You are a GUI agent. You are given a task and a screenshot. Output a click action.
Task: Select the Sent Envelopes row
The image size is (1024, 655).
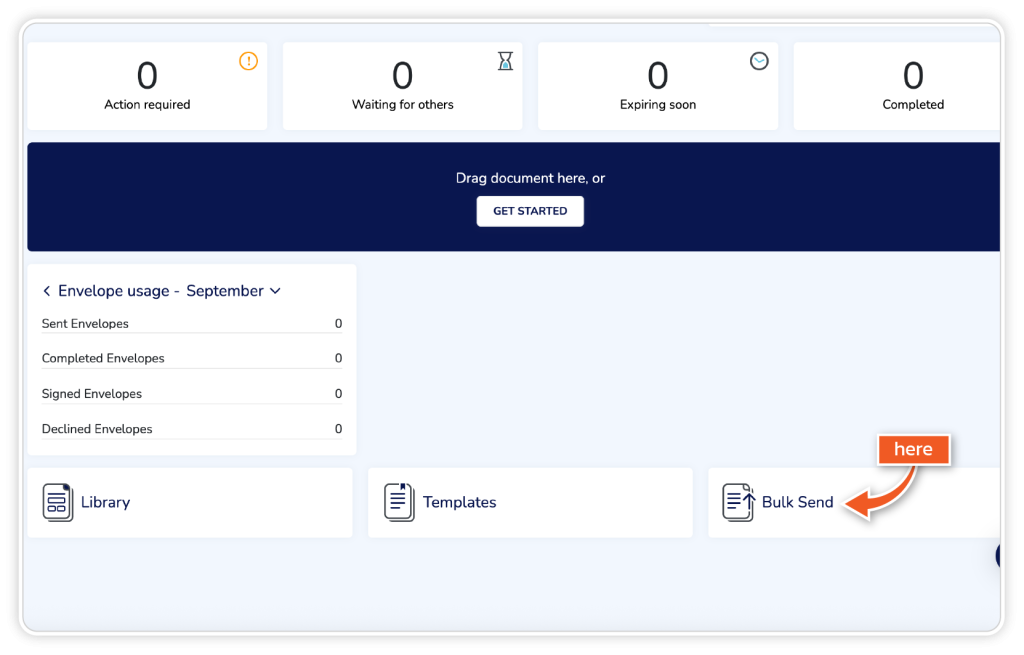pyautogui.click(x=191, y=324)
